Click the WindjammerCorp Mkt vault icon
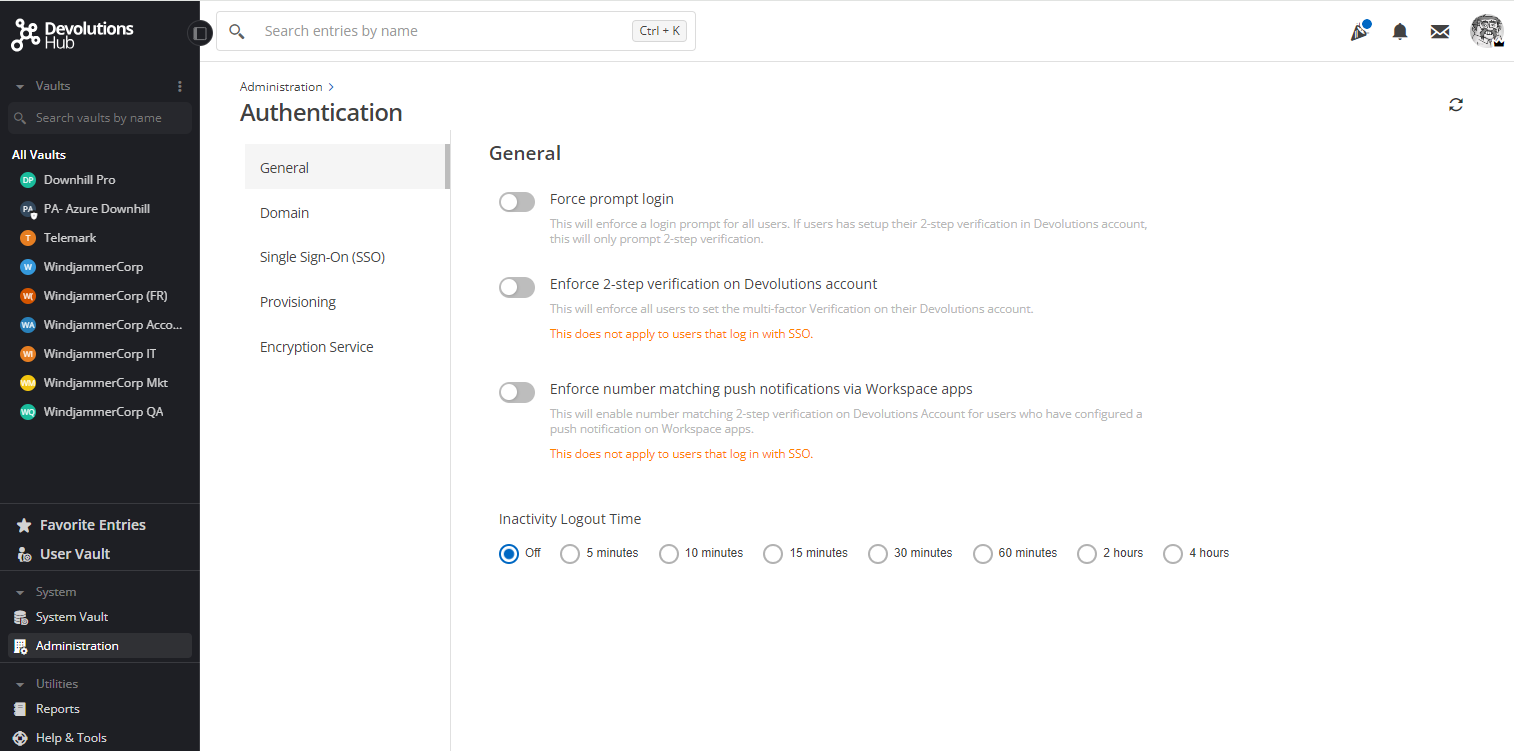 pos(28,383)
